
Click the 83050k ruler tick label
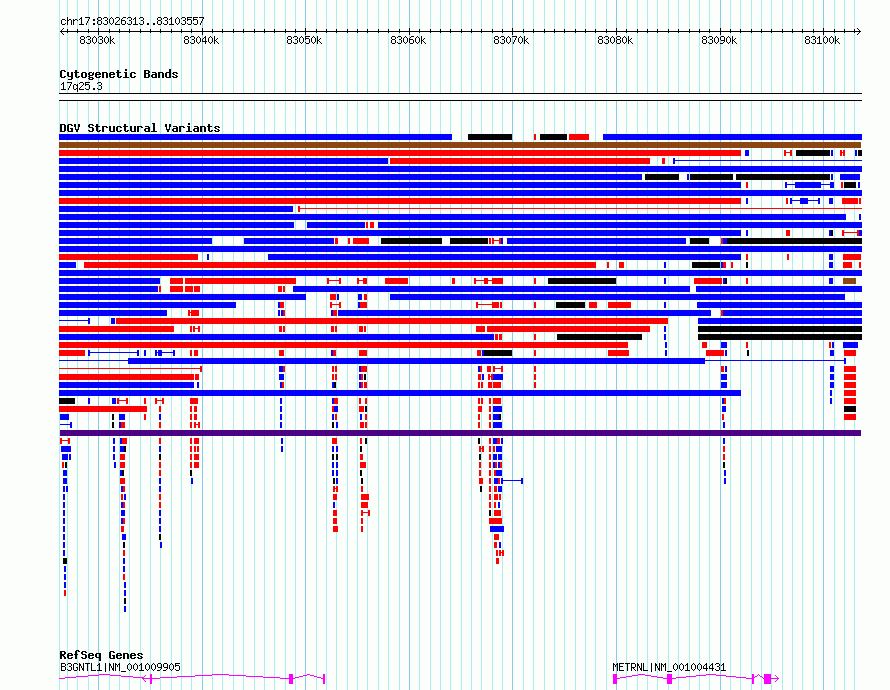coord(304,40)
